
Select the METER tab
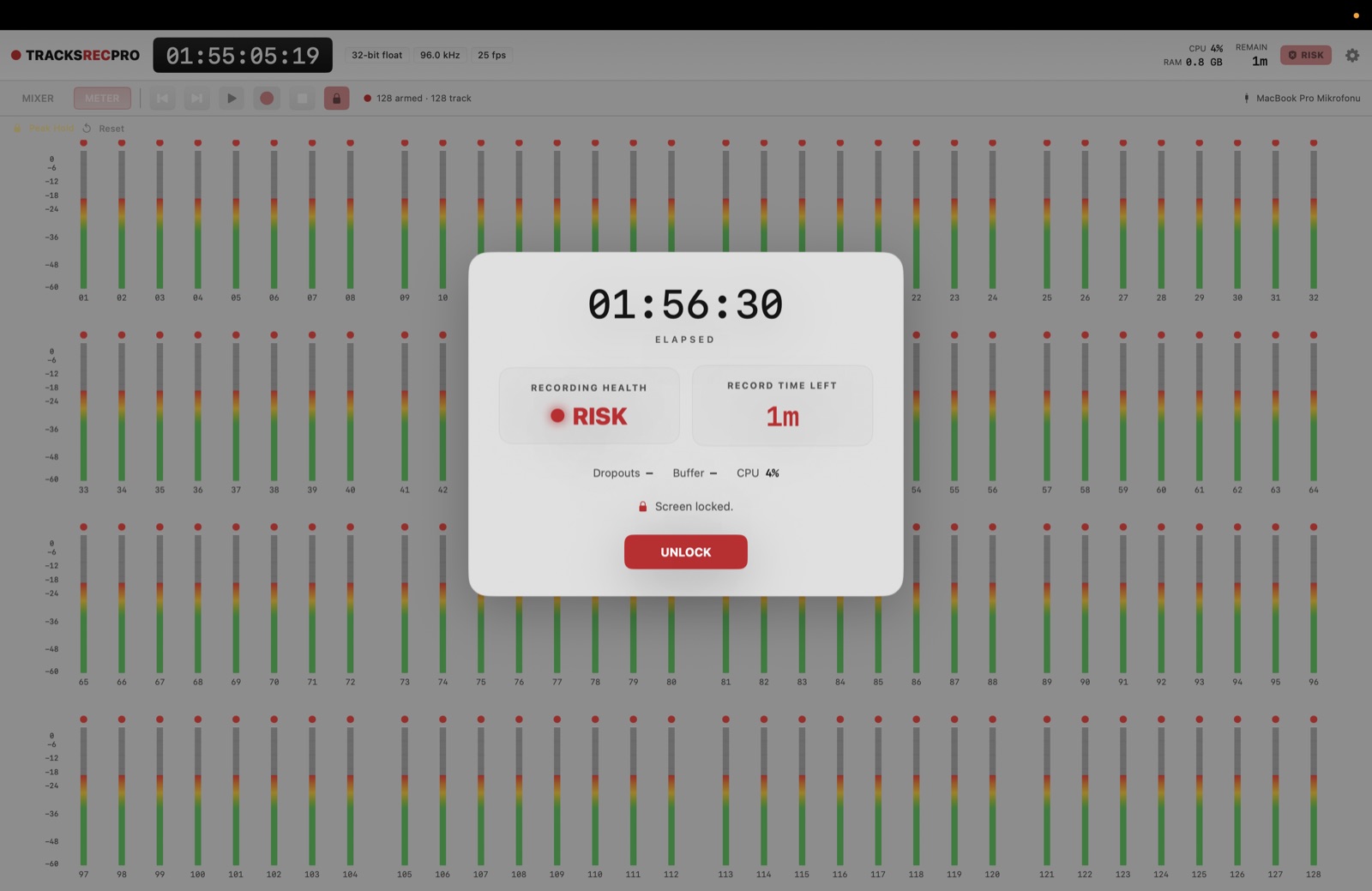(102, 98)
